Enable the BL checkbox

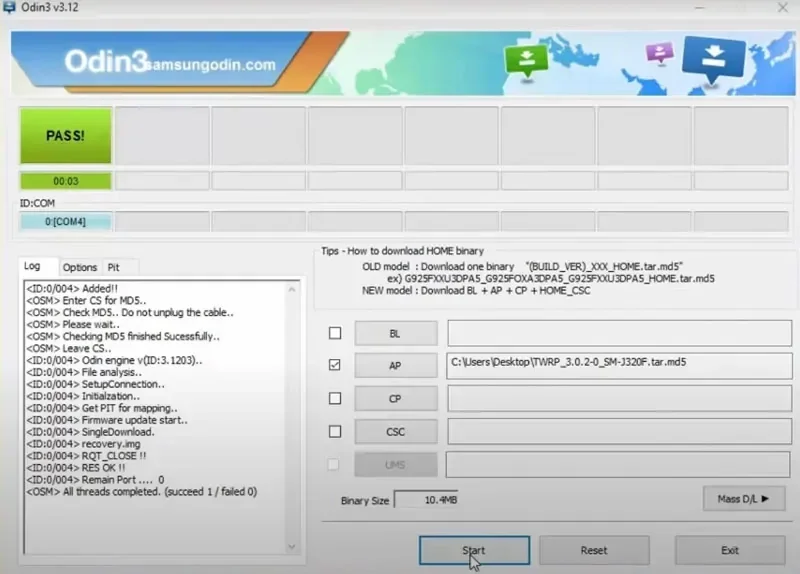pyautogui.click(x=335, y=333)
